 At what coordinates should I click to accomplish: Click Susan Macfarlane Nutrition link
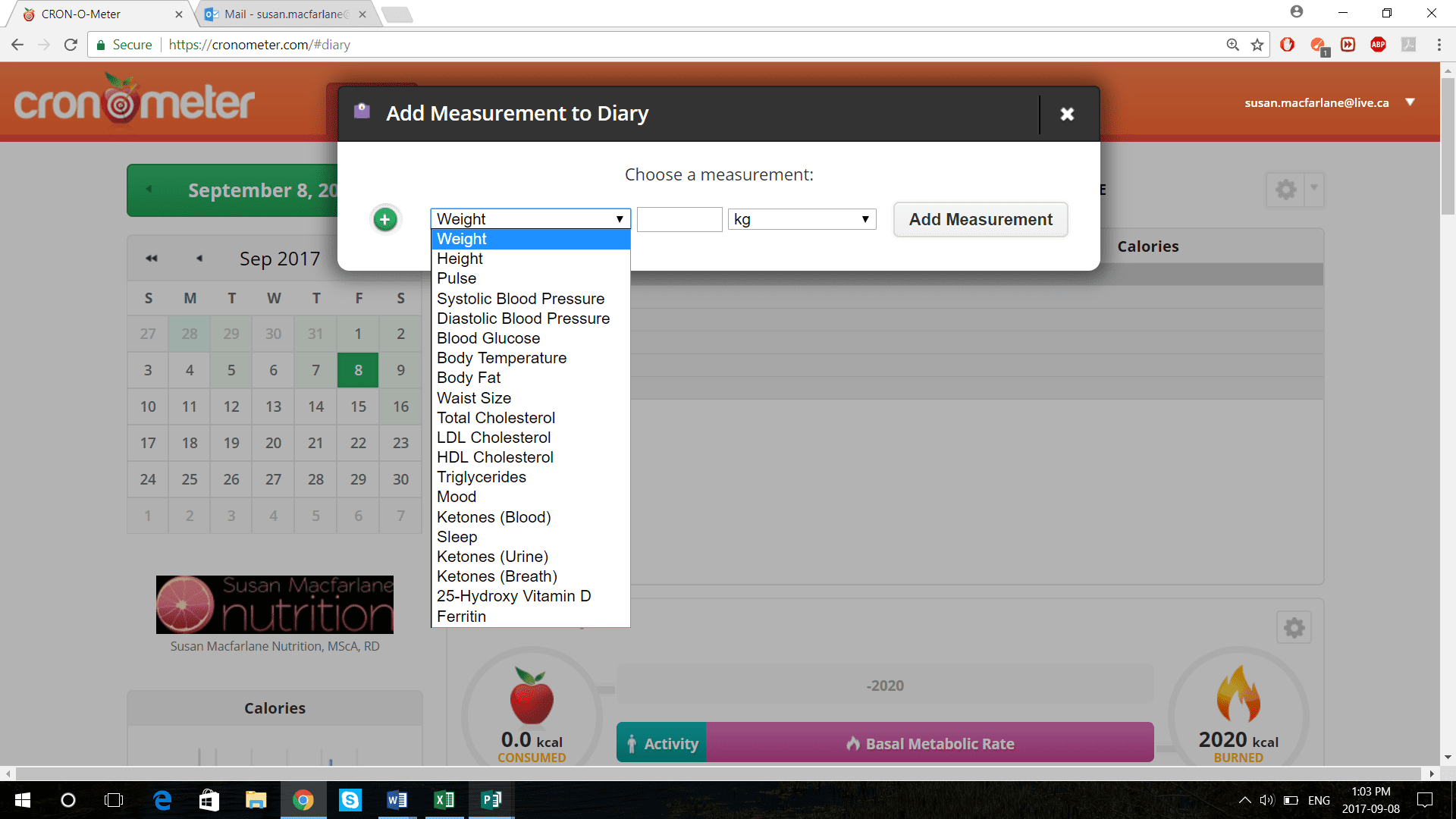(x=275, y=646)
